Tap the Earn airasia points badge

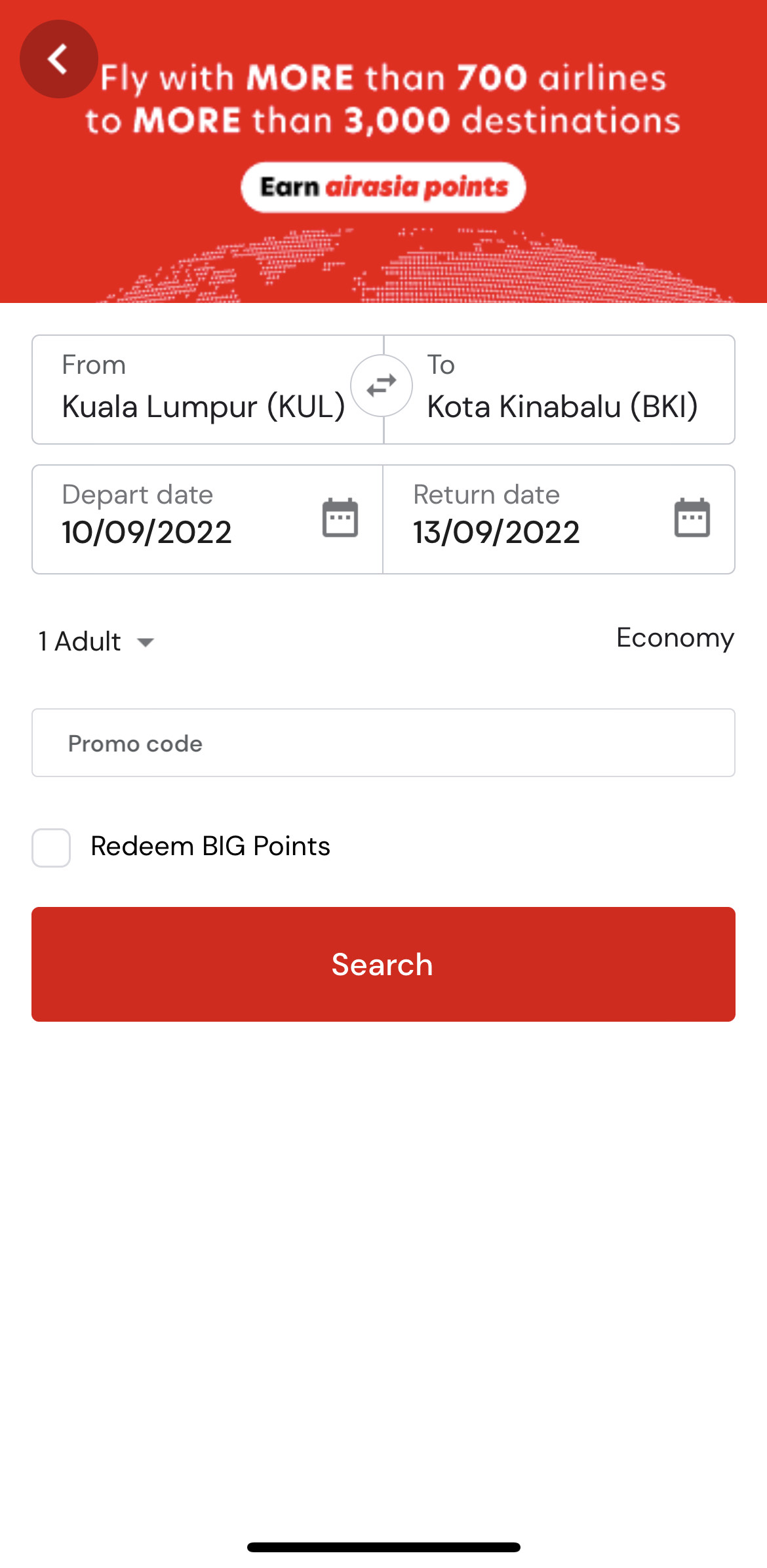point(383,188)
